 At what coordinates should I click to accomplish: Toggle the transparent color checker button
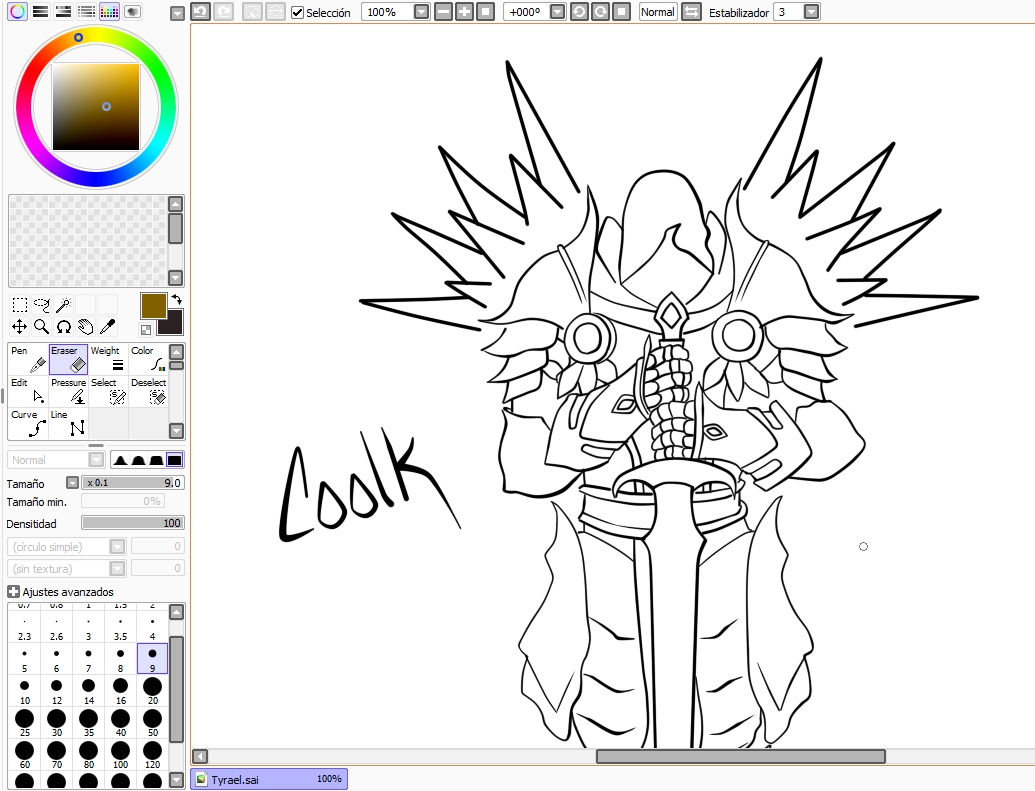[x=146, y=329]
